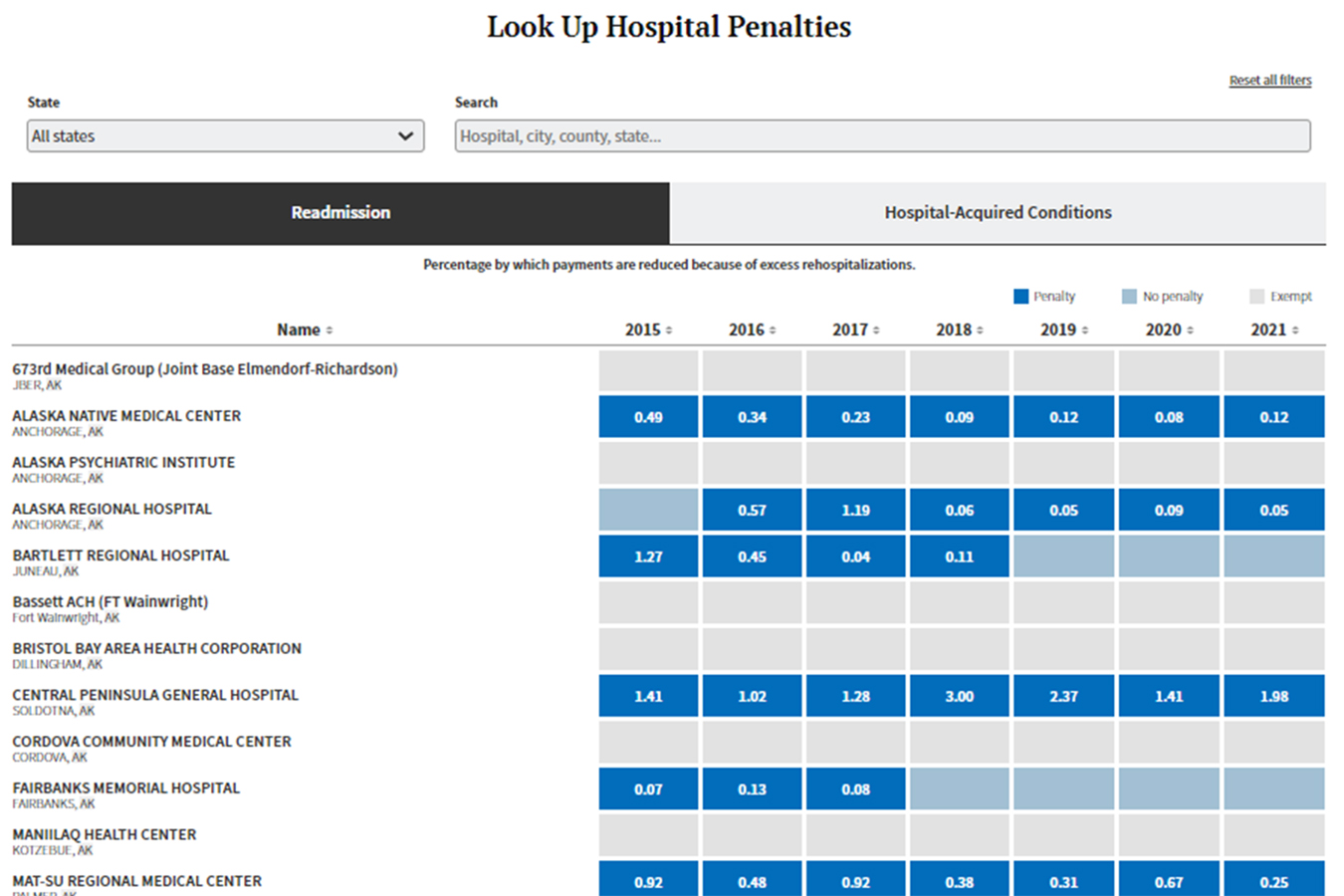Focus the hospital search input field
Image resolution: width=1344 pixels, height=896 pixels.
point(882,136)
